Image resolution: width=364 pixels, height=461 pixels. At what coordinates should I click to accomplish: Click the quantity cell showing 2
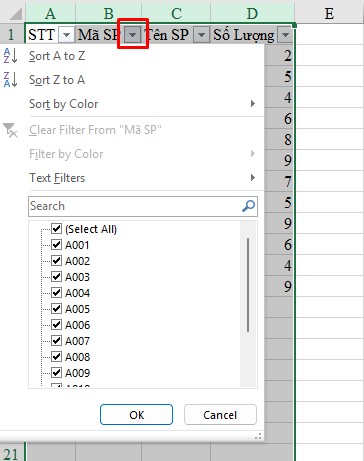[279, 55]
